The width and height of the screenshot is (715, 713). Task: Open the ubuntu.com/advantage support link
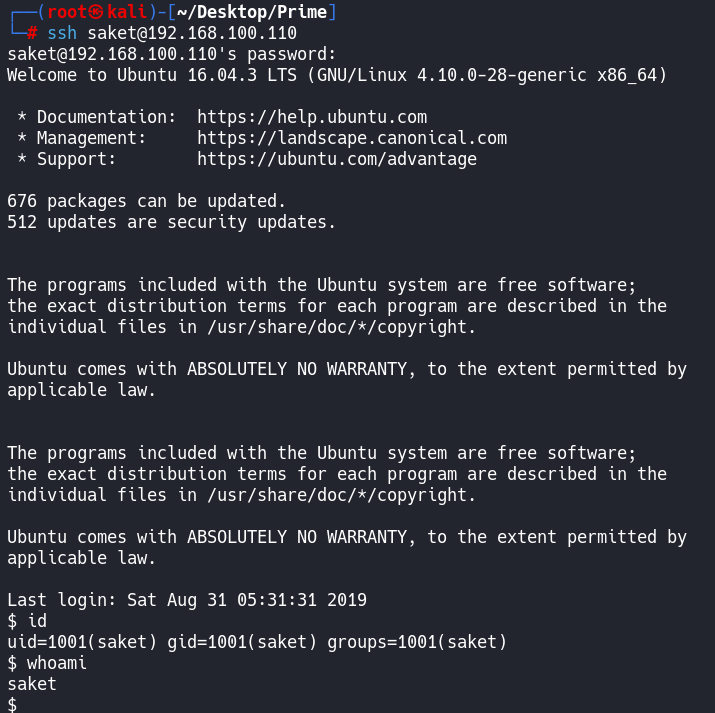[337, 159]
